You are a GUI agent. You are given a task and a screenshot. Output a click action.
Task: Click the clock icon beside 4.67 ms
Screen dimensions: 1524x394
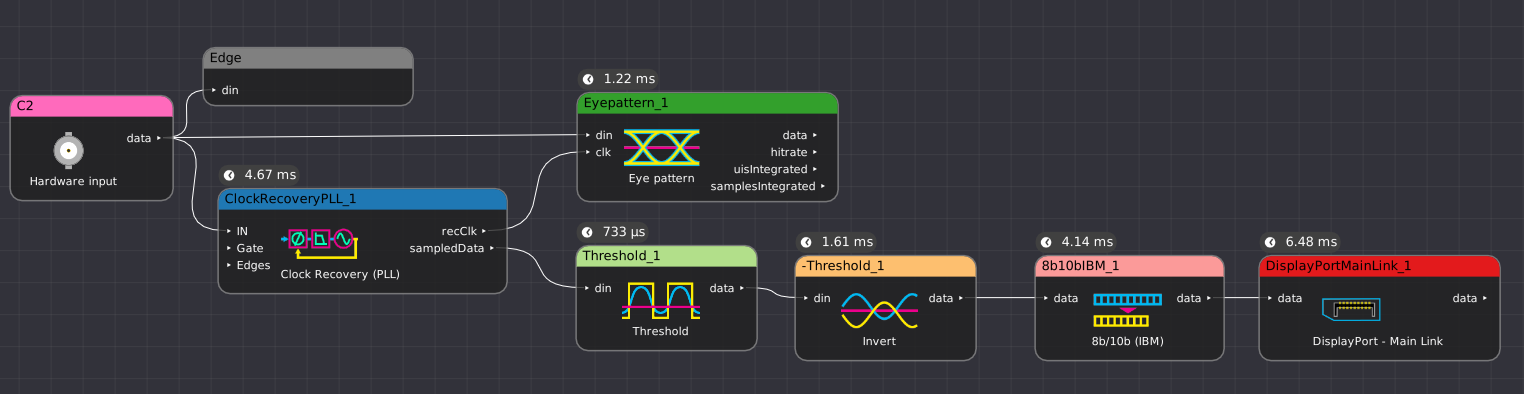click(x=229, y=174)
